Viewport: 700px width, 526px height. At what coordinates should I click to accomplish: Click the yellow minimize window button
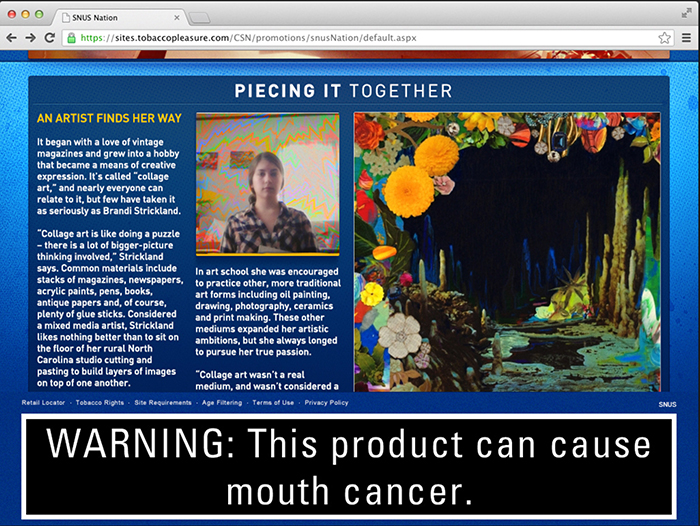25,14
